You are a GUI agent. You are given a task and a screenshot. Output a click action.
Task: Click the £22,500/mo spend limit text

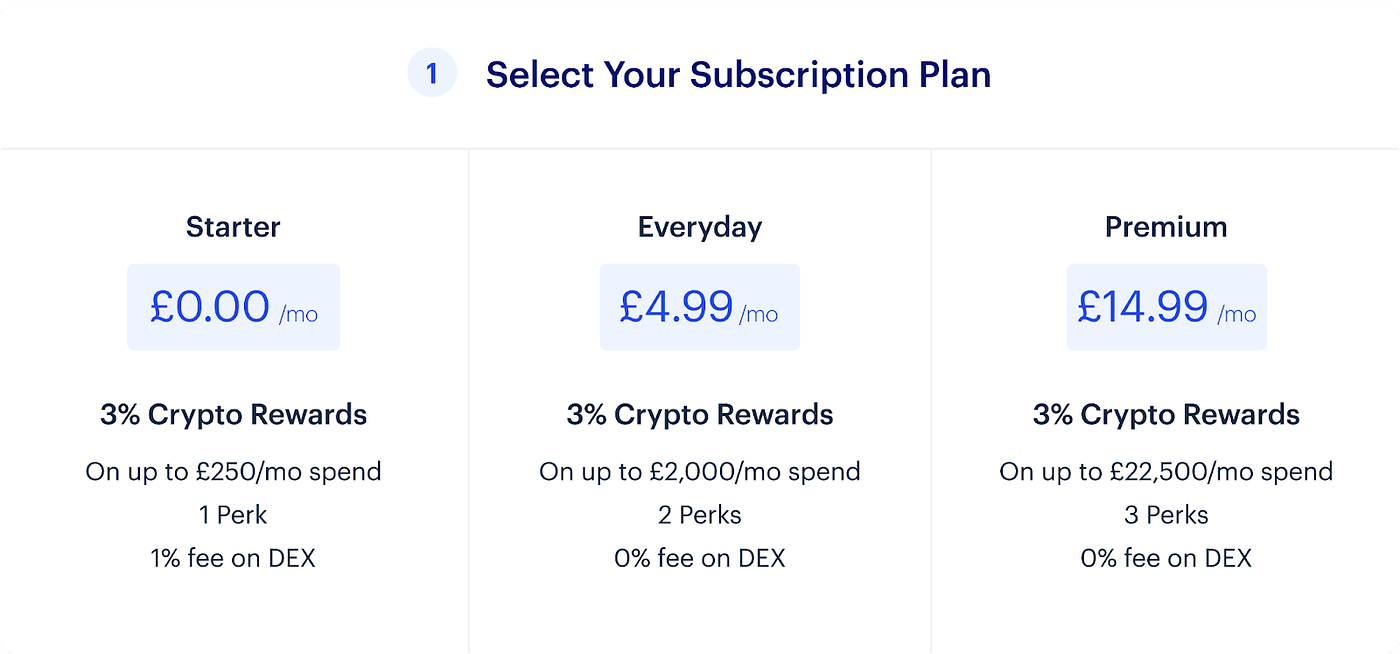(x=1166, y=471)
